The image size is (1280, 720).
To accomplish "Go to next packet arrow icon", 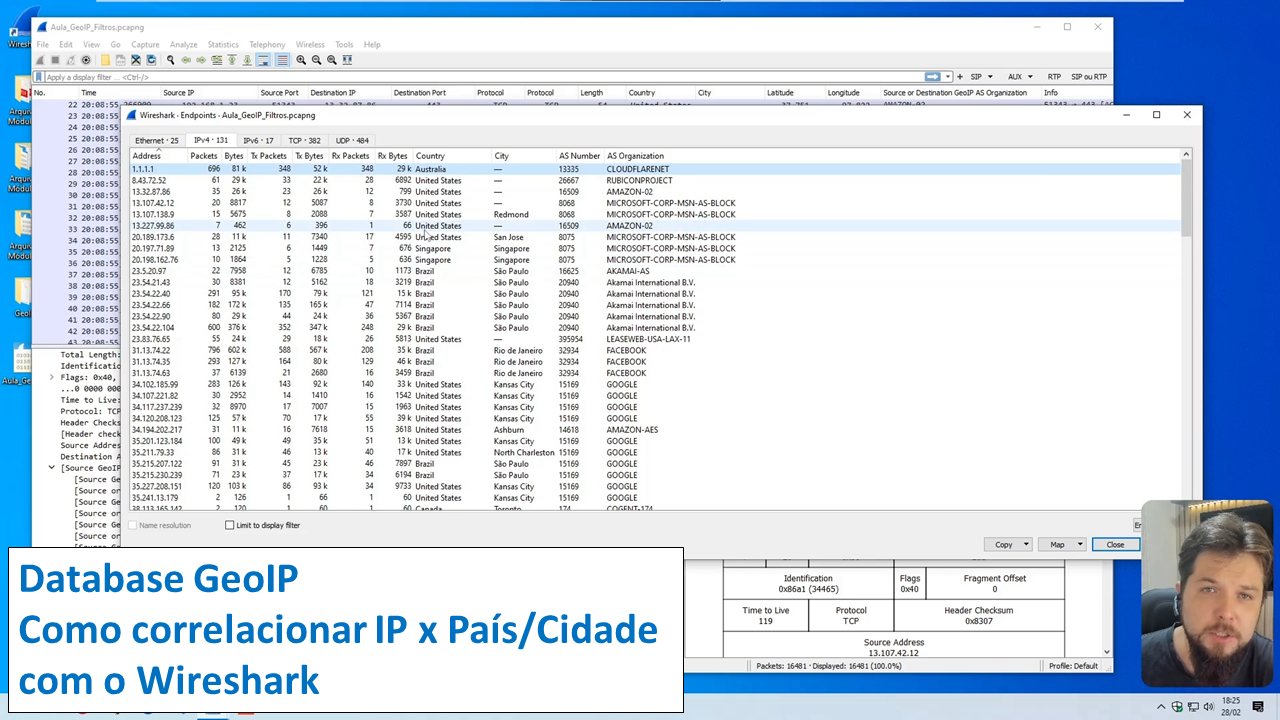I will 201,60.
